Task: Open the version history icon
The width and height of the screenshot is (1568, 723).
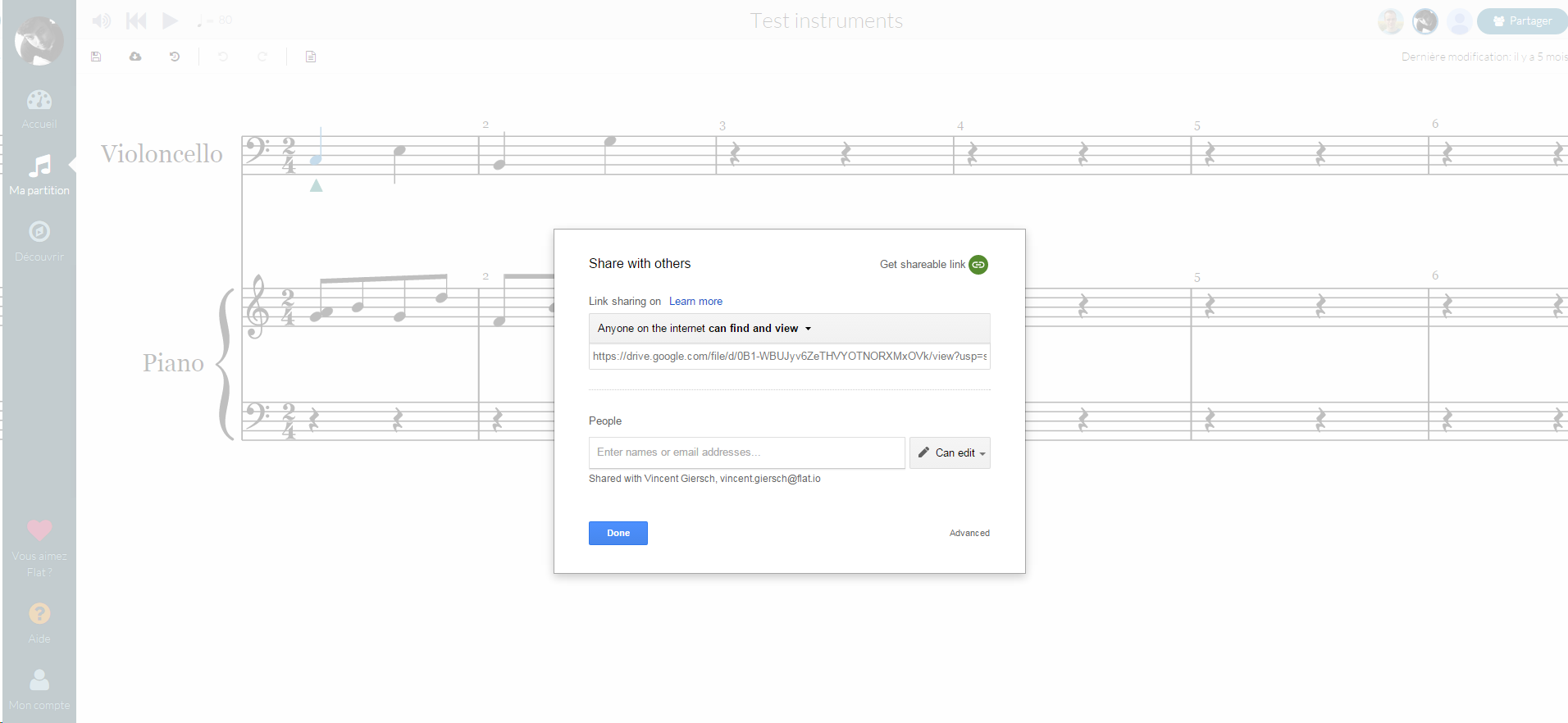Action: point(175,57)
